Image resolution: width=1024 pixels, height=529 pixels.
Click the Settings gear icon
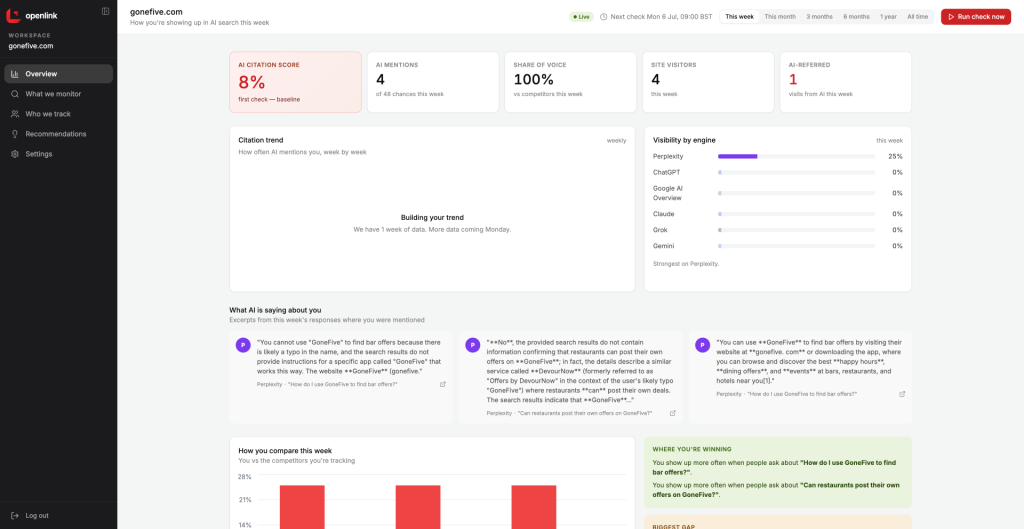click(x=14, y=154)
